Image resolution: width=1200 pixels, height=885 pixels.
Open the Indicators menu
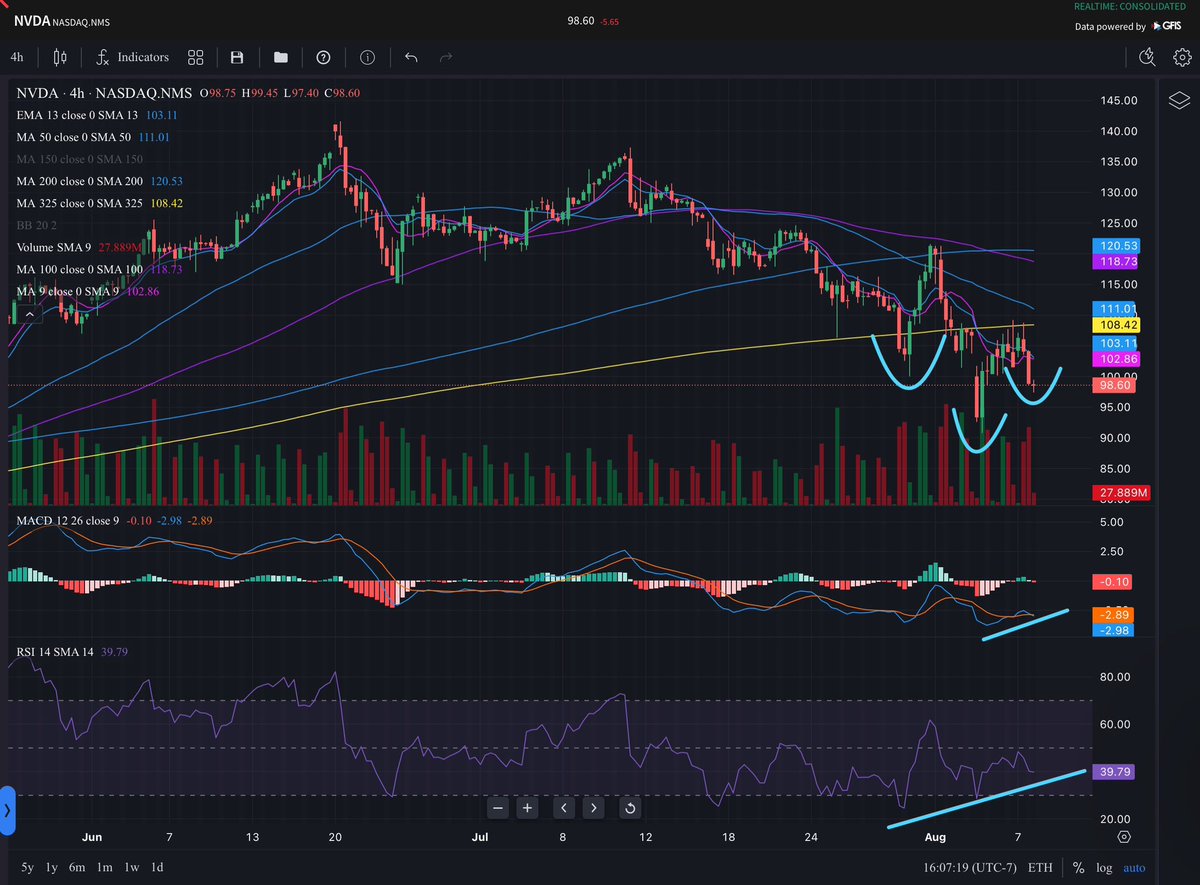[132, 57]
